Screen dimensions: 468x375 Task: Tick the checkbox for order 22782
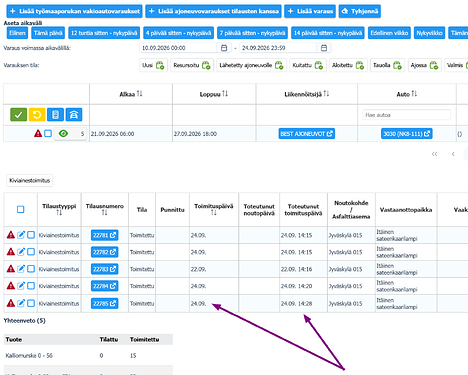[x=31, y=252]
